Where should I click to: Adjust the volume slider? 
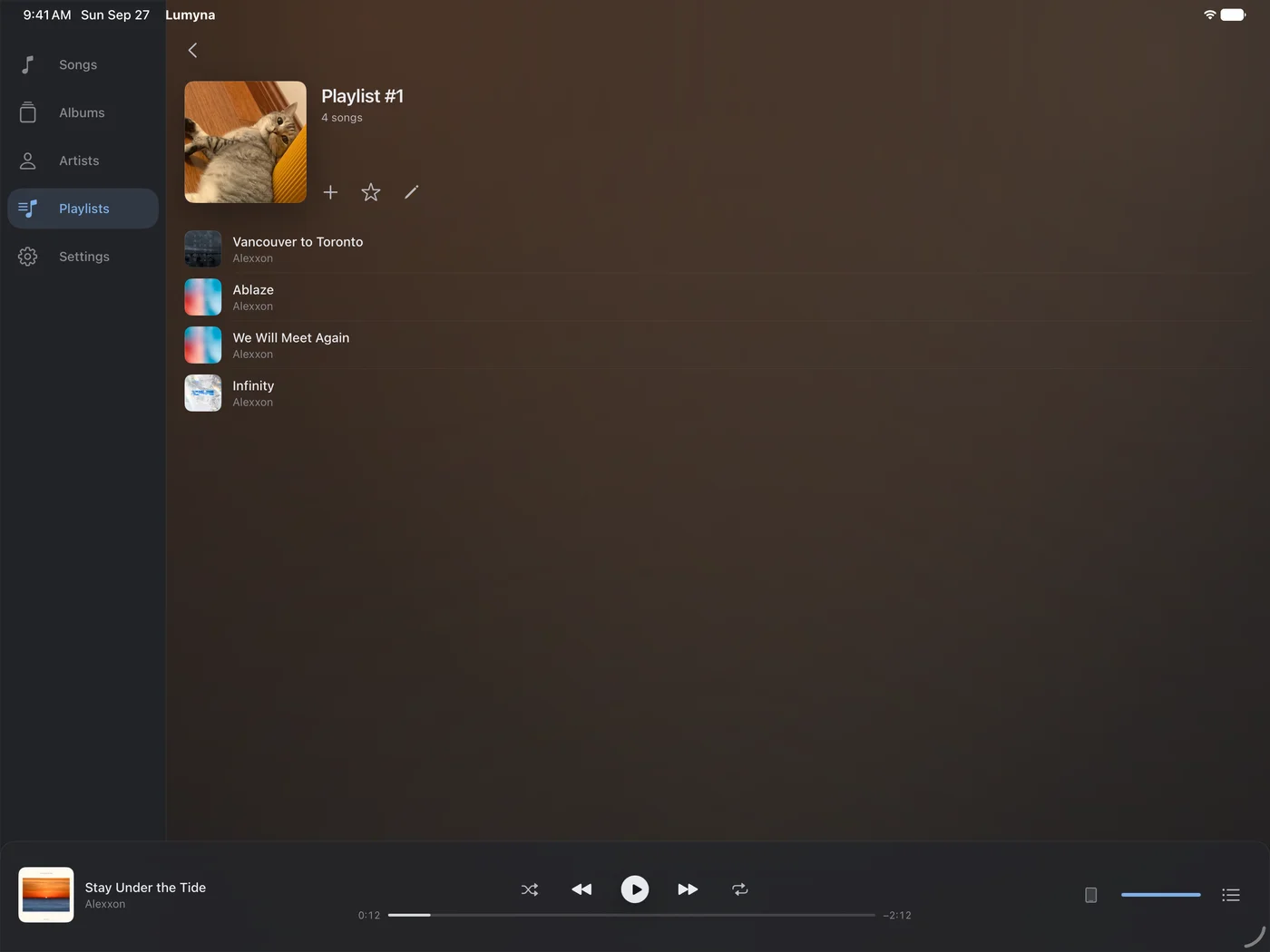click(1160, 895)
